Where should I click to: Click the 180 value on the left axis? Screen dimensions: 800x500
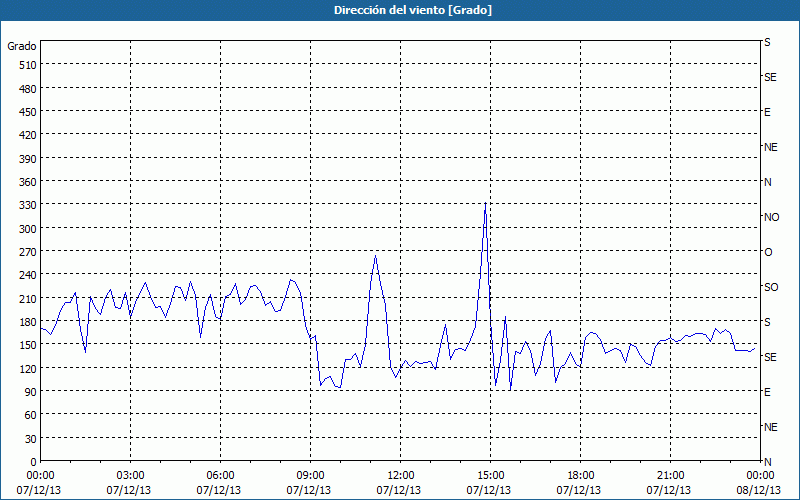click(x=28, y=322)
